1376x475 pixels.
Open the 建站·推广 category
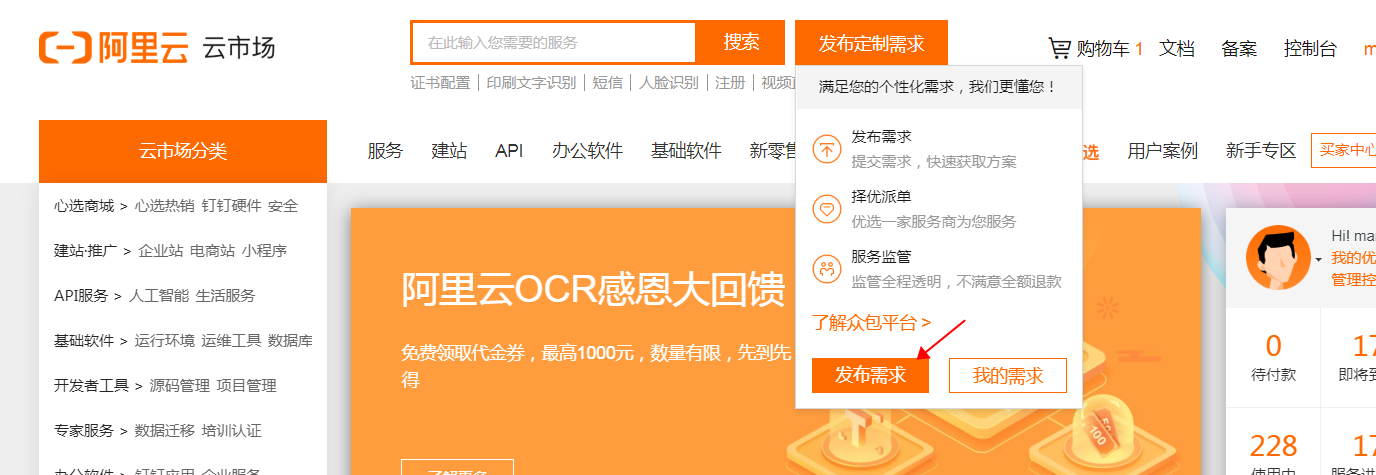[86, 251]
